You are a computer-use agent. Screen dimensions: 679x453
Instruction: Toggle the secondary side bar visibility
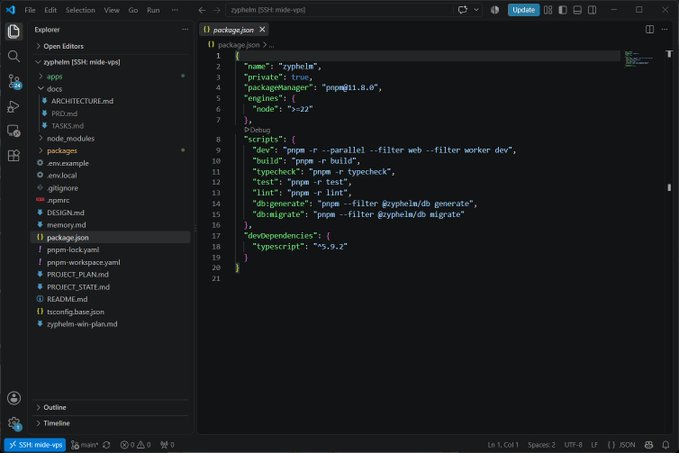coord(592,10)
